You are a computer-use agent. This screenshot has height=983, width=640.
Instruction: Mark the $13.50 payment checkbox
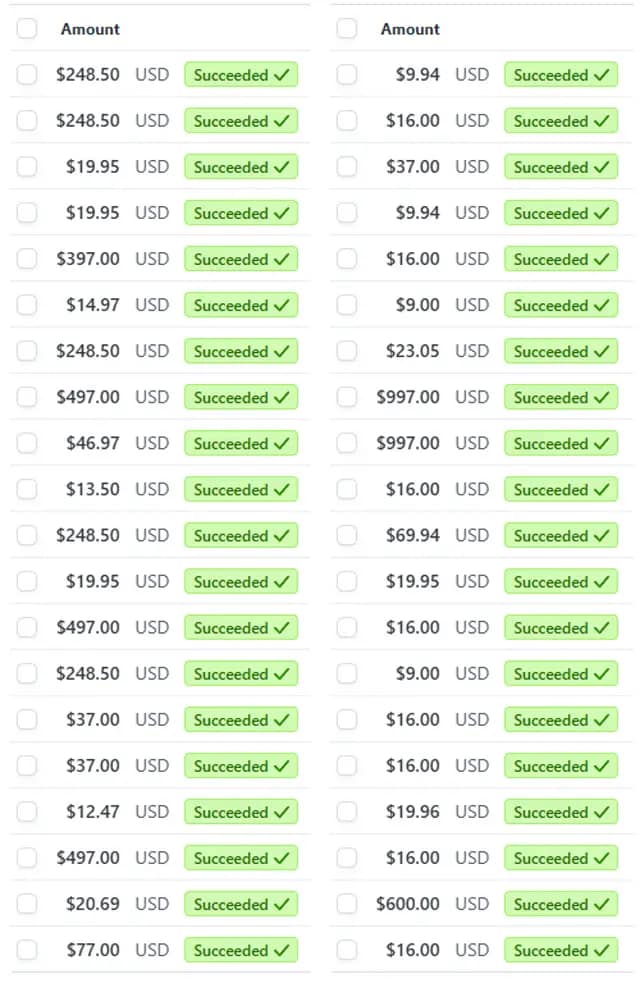point(27,489)
